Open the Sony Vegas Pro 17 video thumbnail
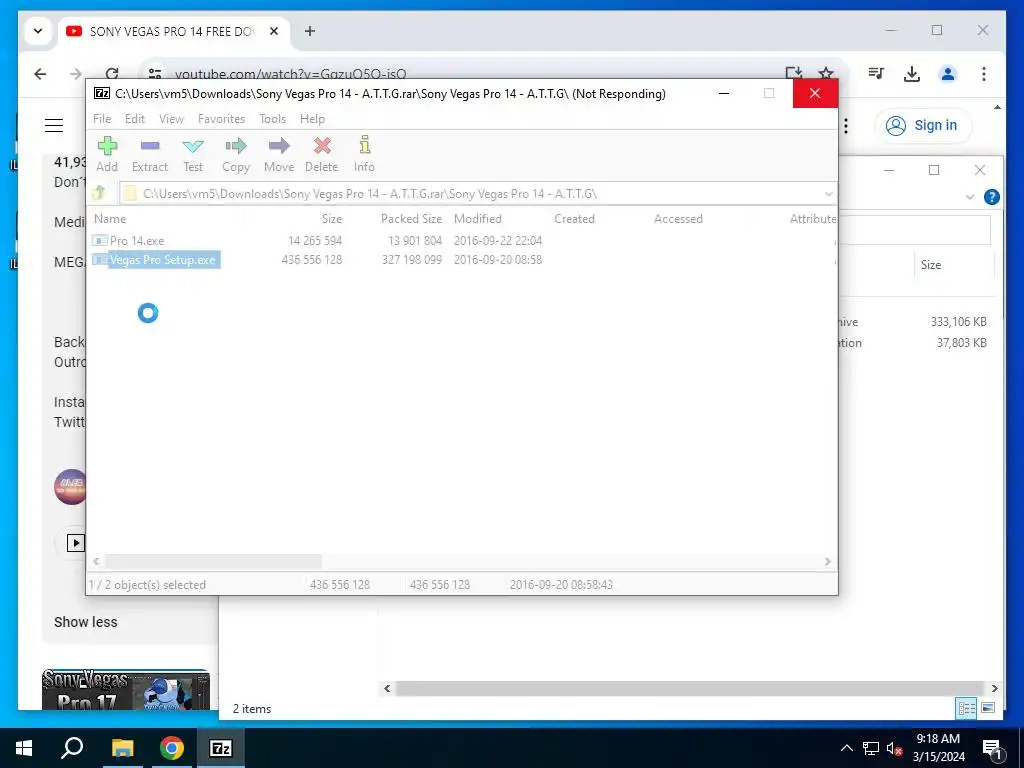 (x=126, y=690)
